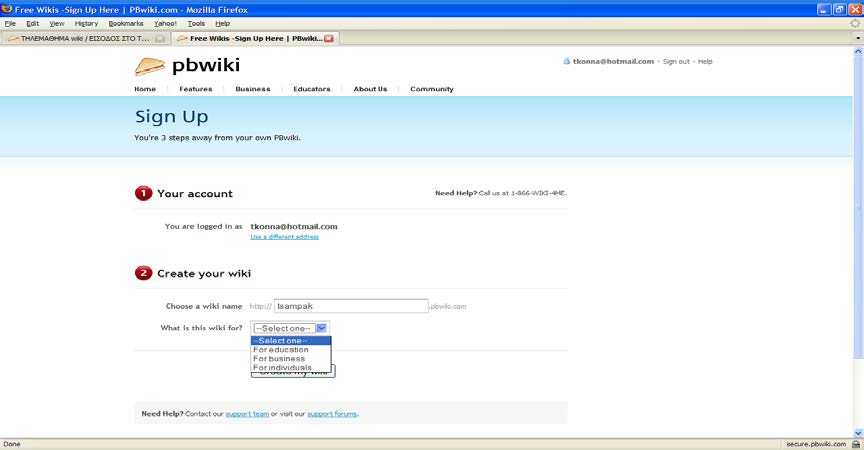Open the About Us navigation link
Viewport: 864px width, 450px height.
tap(370, 89)
